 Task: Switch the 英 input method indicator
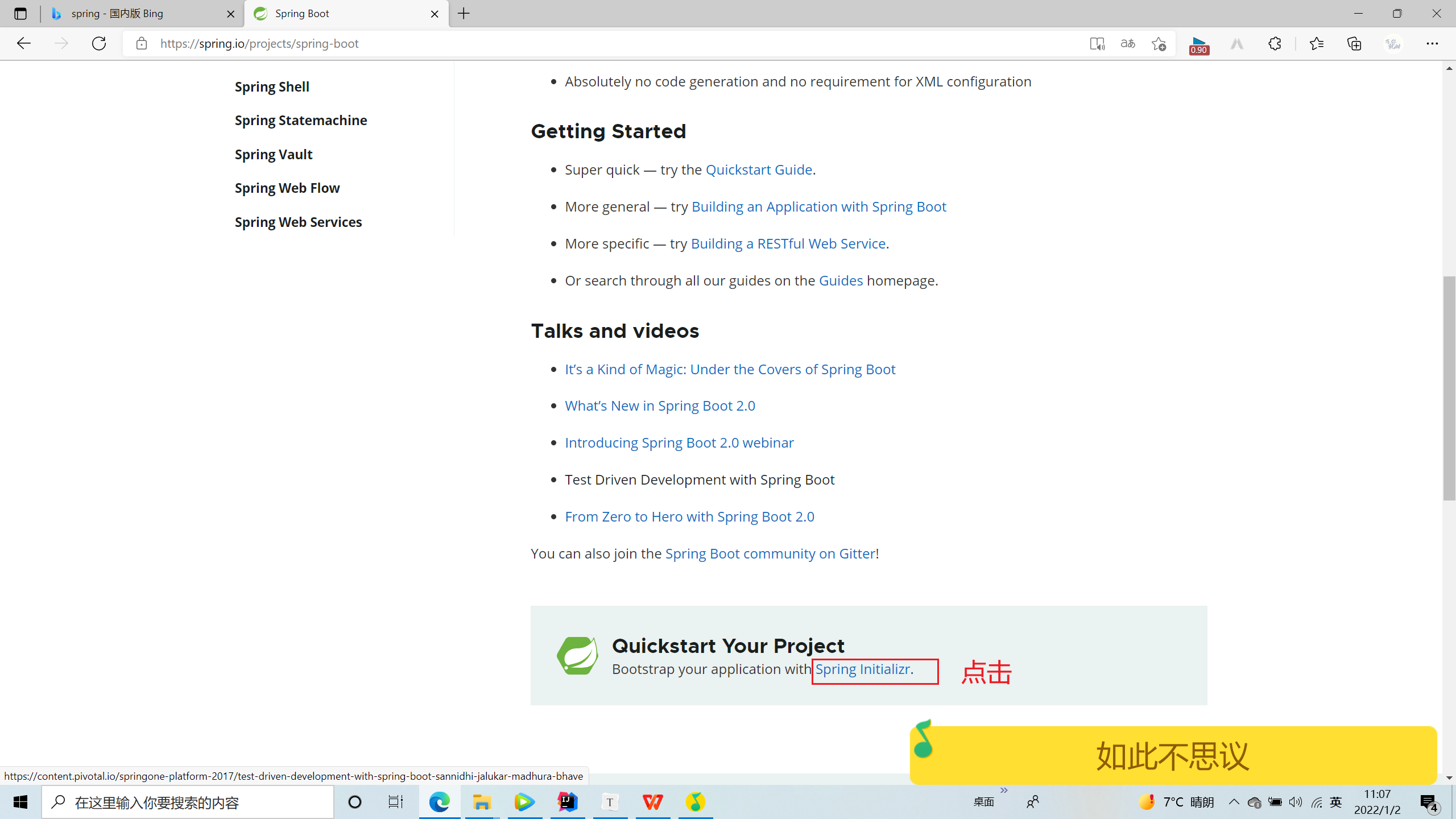[1336, 802]
